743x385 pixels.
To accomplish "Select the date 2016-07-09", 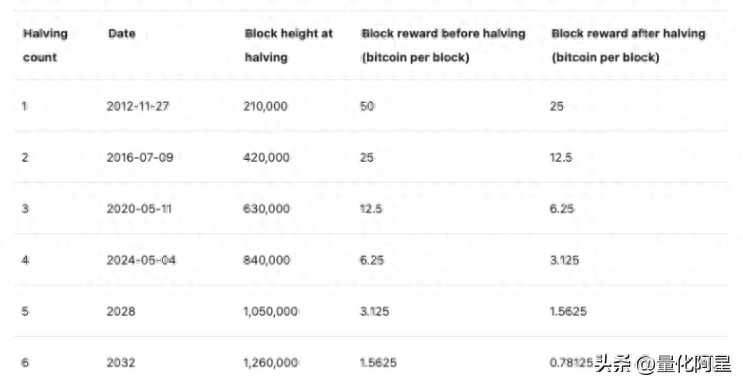I will tap(140, 157).
